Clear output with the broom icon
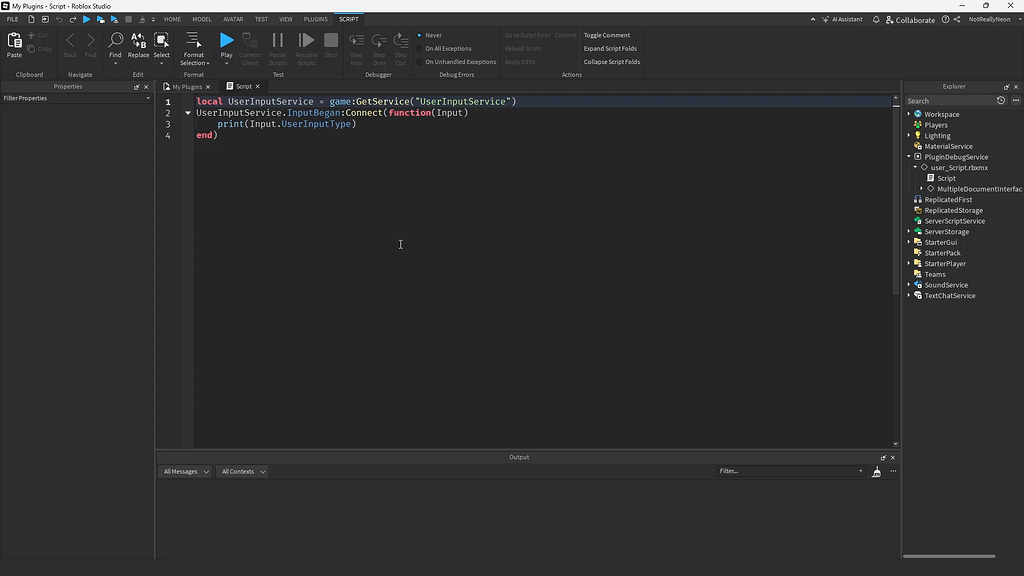Viewport: 1024px width, 576px height. 877,471
